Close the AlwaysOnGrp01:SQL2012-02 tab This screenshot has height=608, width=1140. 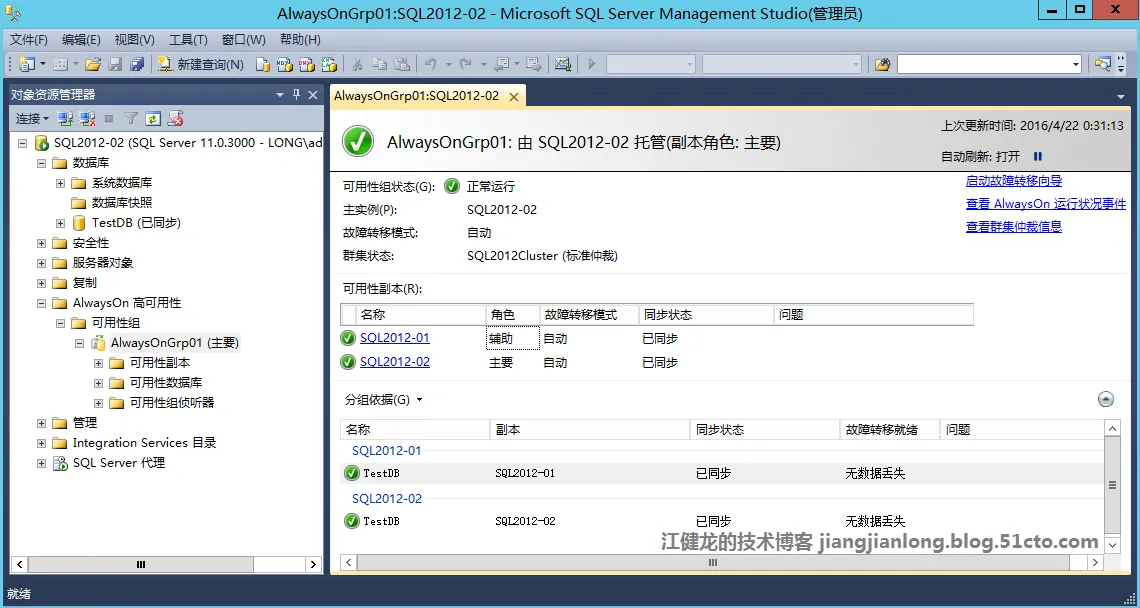tap(513, 97)
